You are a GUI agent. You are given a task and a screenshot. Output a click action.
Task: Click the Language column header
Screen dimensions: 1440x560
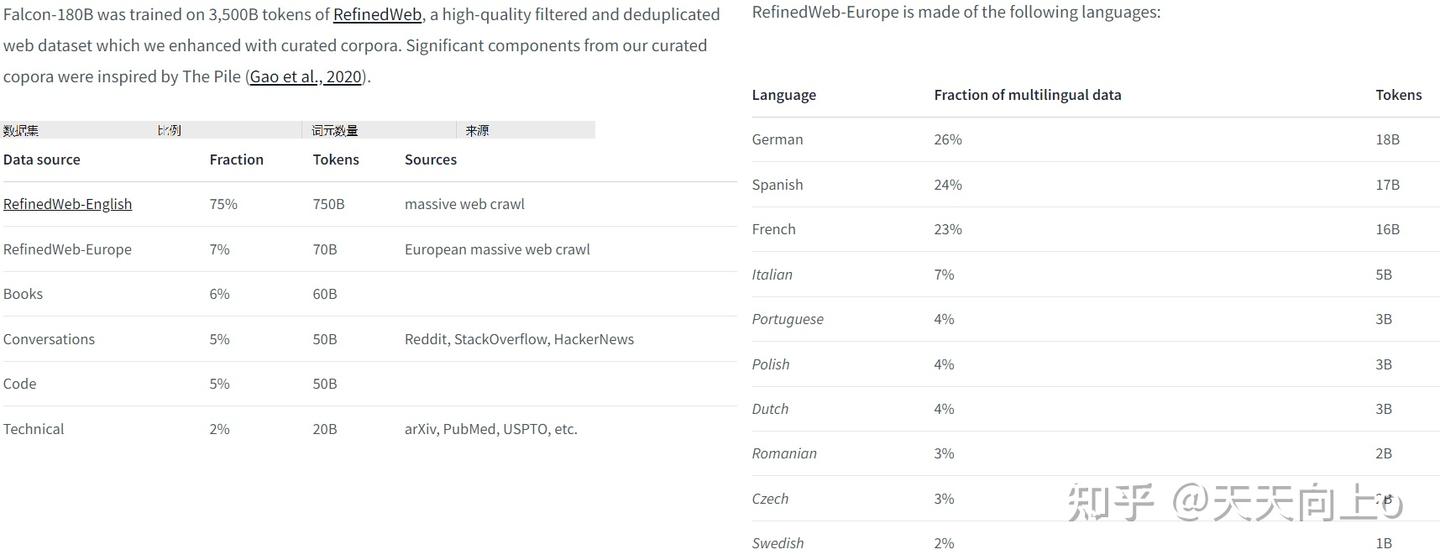coord(784,95)
